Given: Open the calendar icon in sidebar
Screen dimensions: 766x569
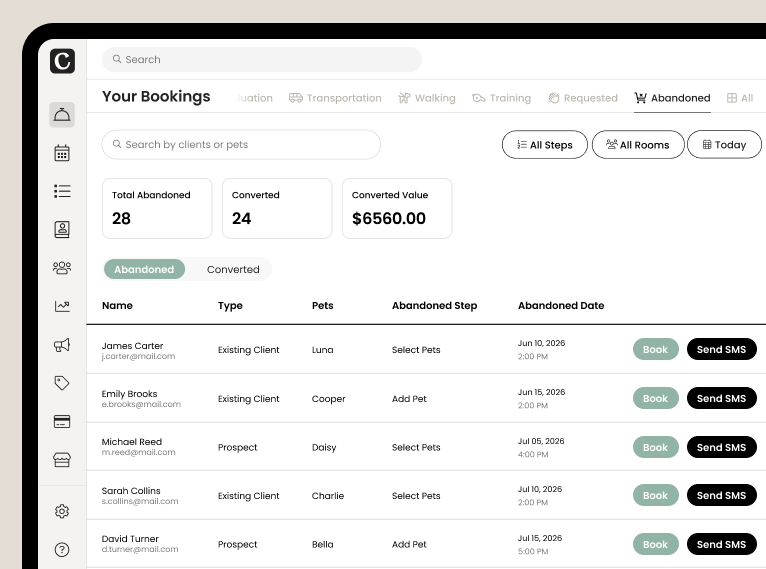Looking at the screenshot, I should (x=62, y=153).
